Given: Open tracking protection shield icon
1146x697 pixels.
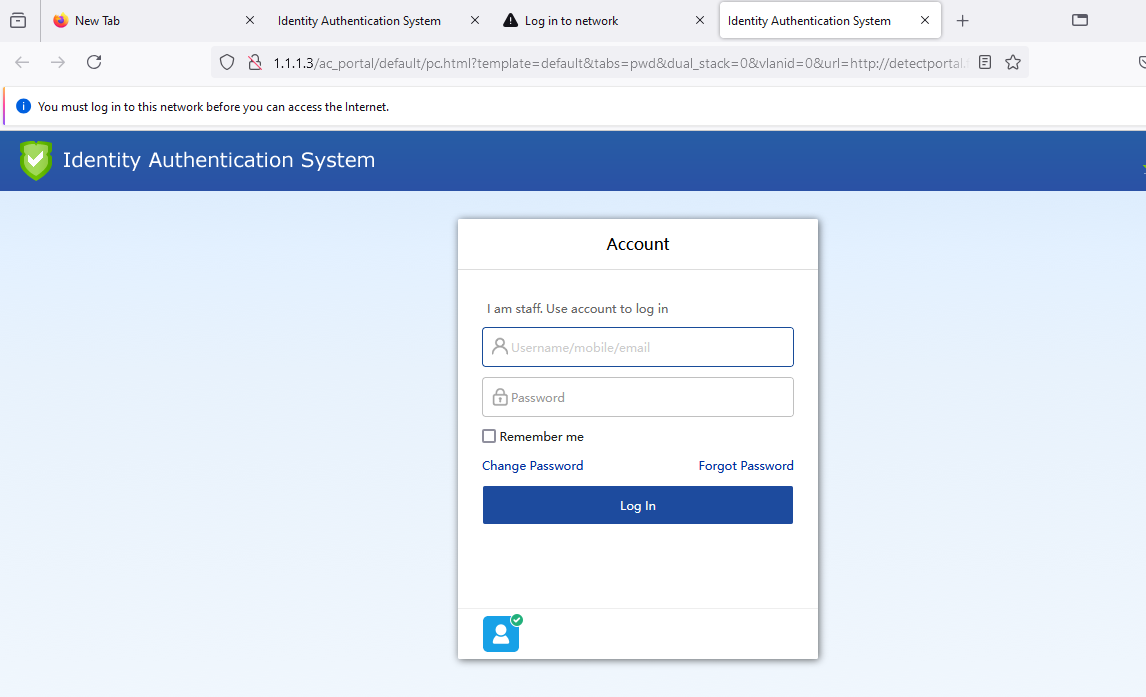Looking at the screenshot, I should [227, 63].
